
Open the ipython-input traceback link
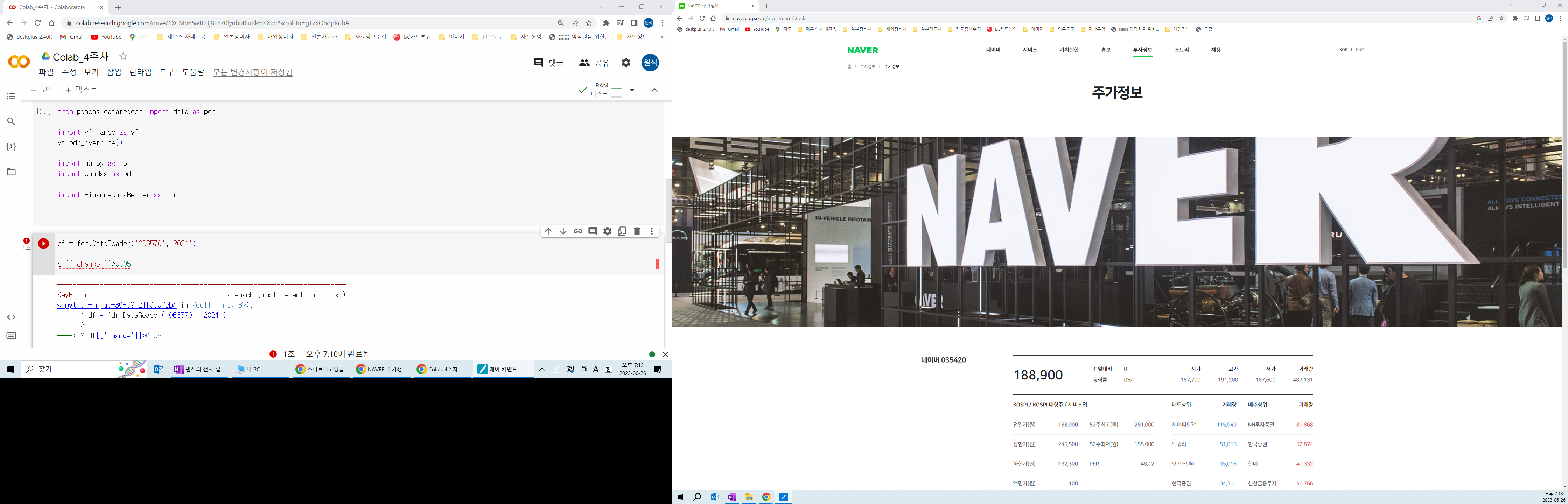[117, 305]
